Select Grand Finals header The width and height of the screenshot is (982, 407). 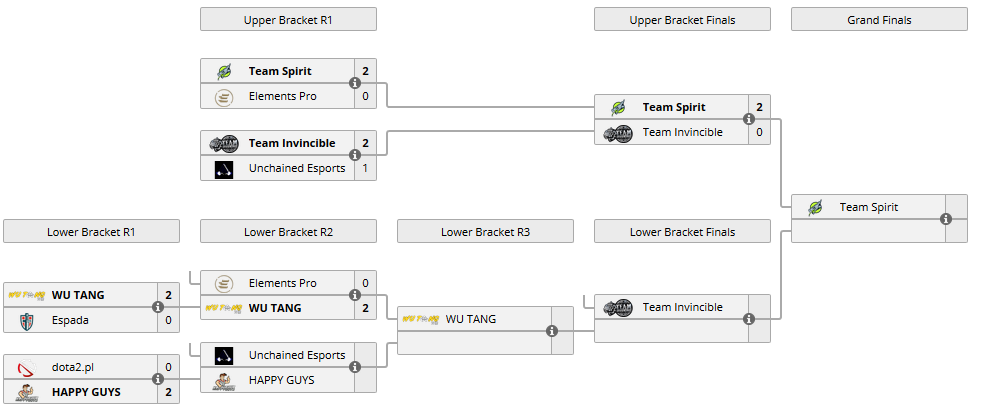[879, 20]
